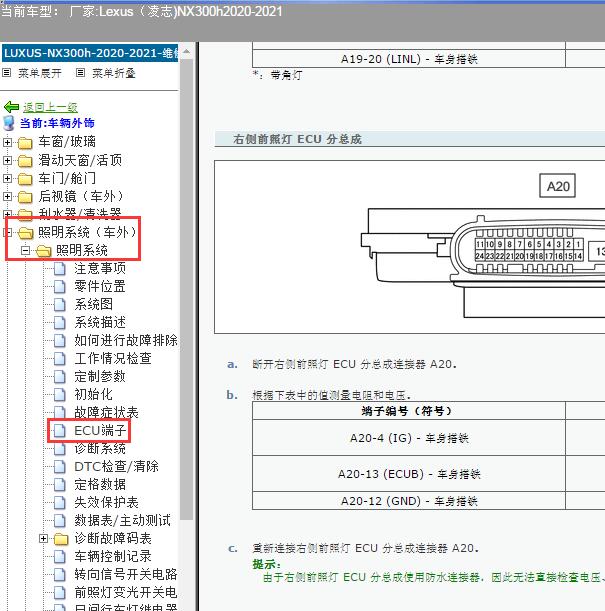Open the 诊断系统 page
Image resolution: width=605 pixels, height=611 pixels.
click(x=100, y=449)
